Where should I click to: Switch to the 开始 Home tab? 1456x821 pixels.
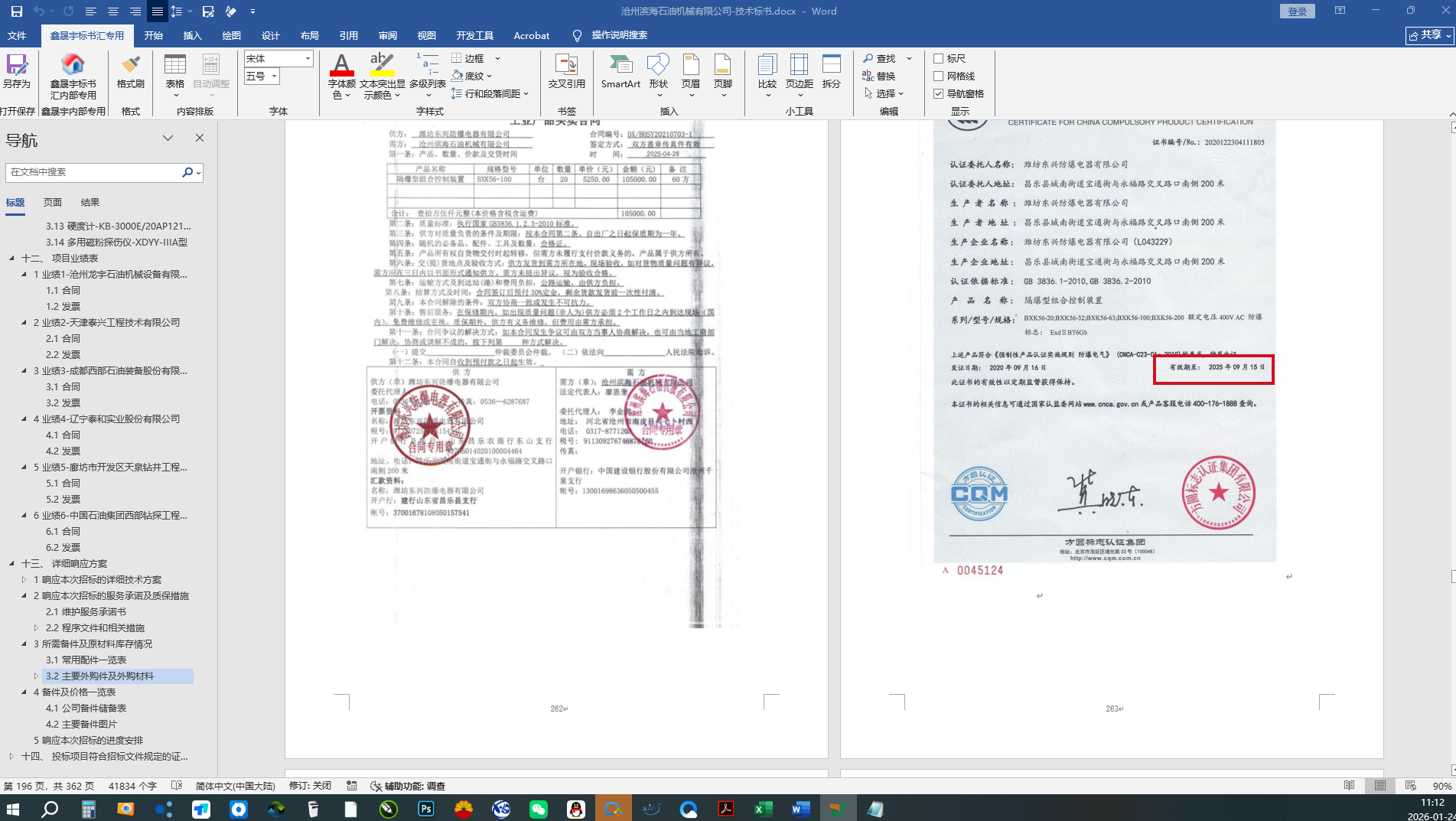click(x=154, y=35)
